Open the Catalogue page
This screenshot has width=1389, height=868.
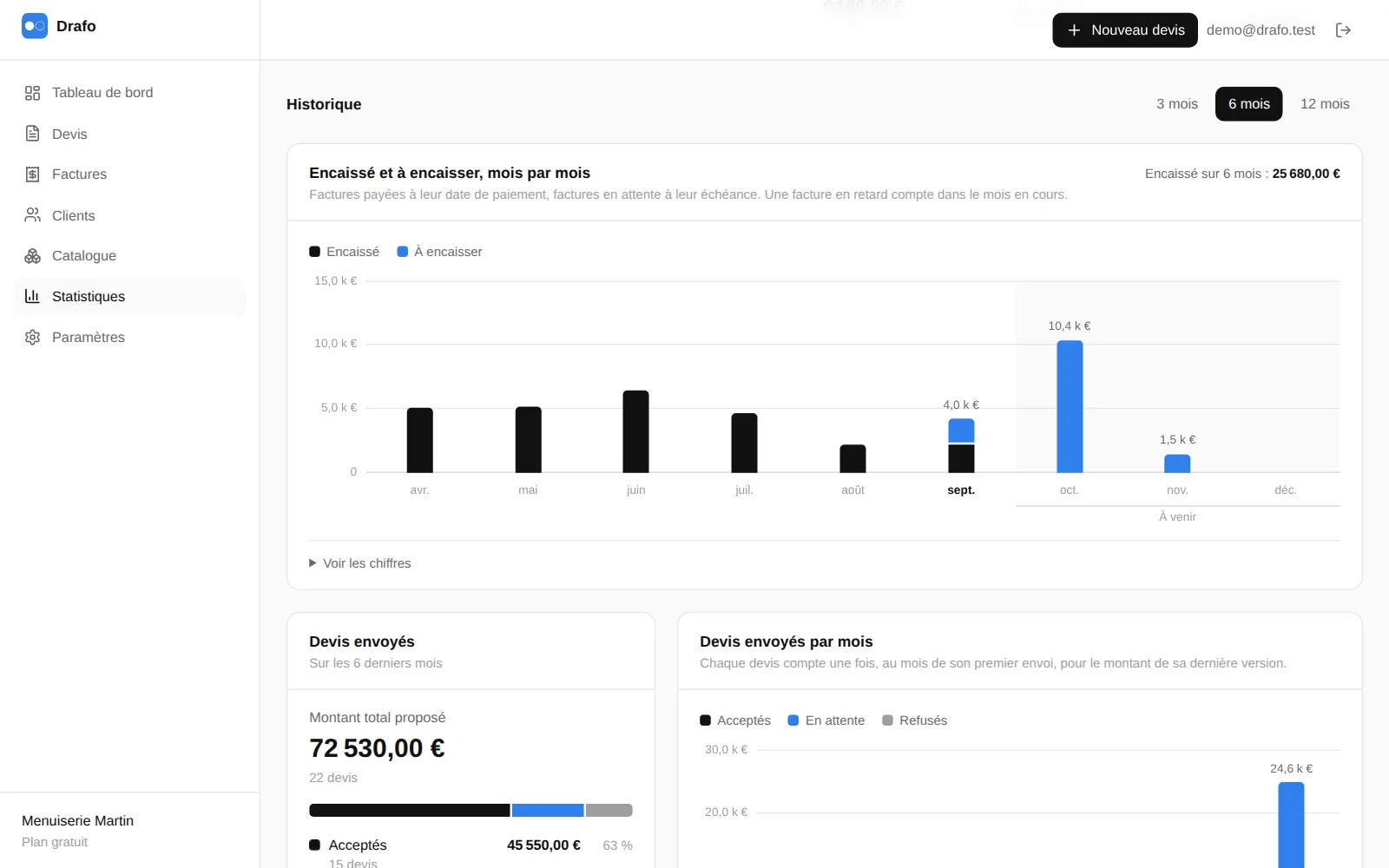[x=130, y=256]
